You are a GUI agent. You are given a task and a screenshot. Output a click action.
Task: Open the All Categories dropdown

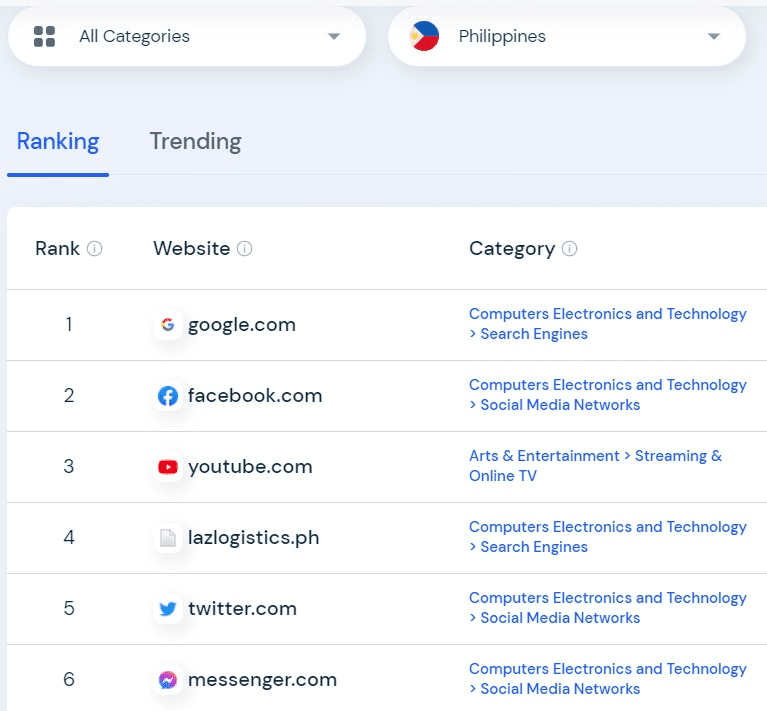pos(187,36)
